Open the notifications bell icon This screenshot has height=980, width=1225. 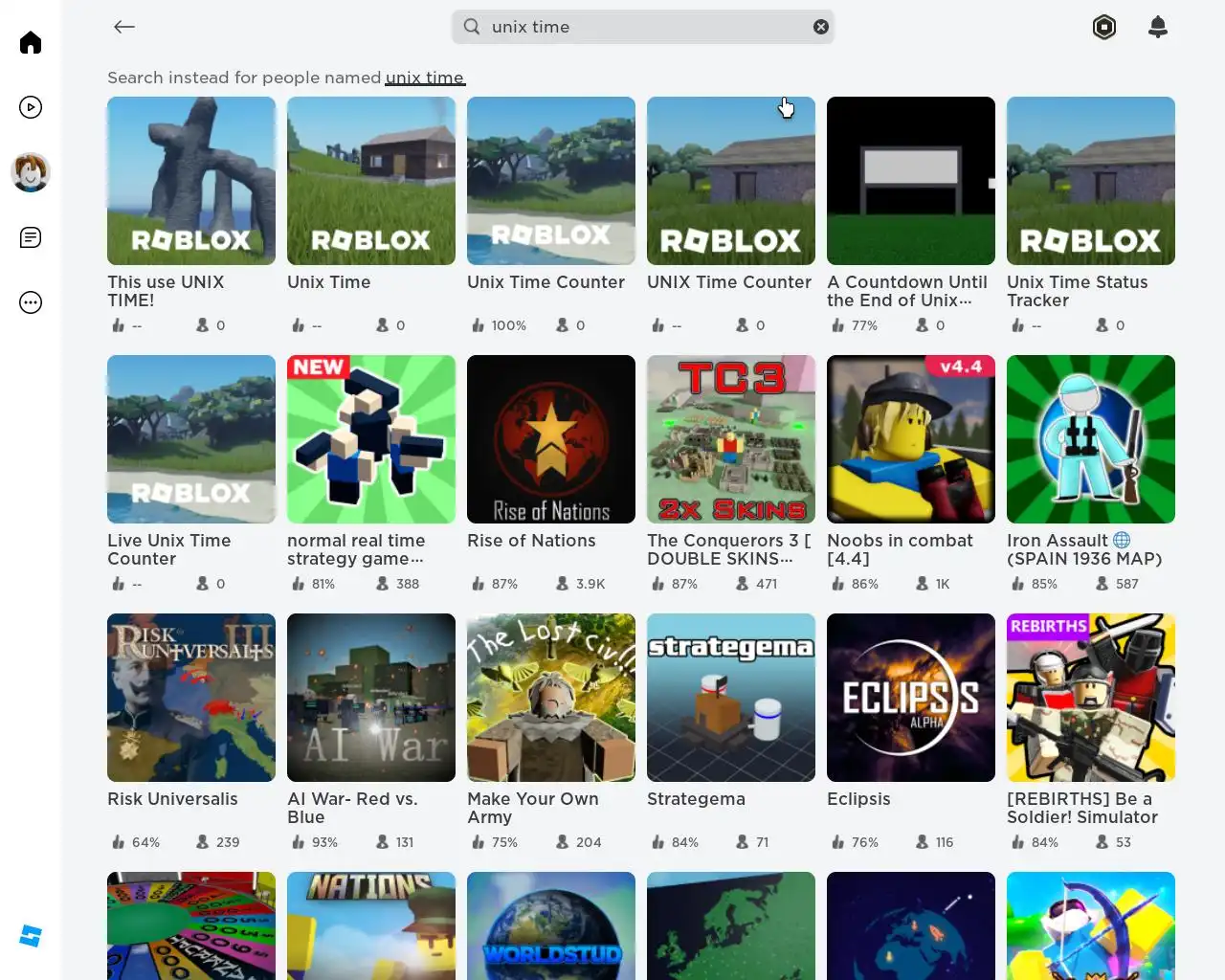click(x=1158, y=27)
